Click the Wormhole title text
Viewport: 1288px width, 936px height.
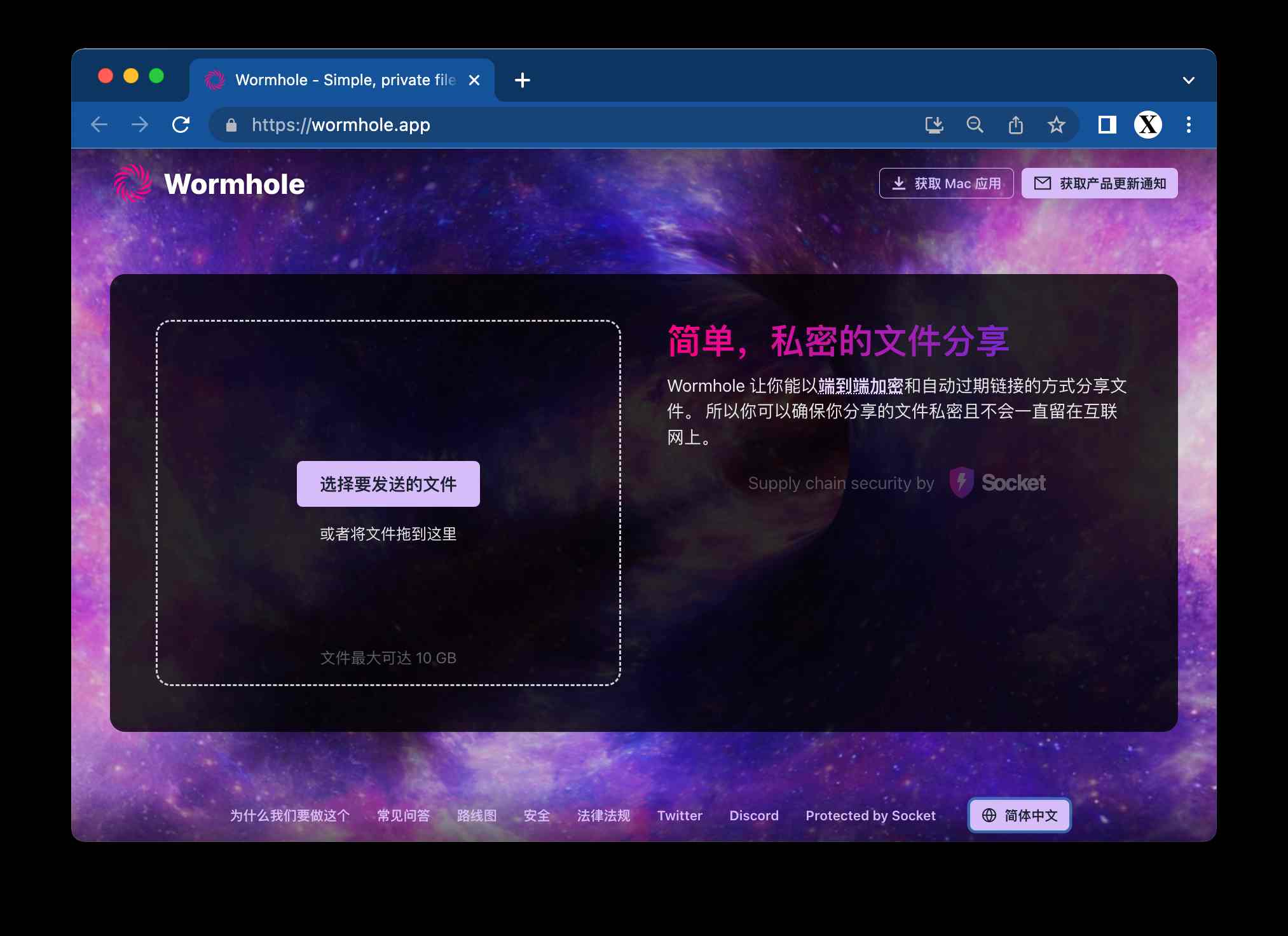(235, 184)
